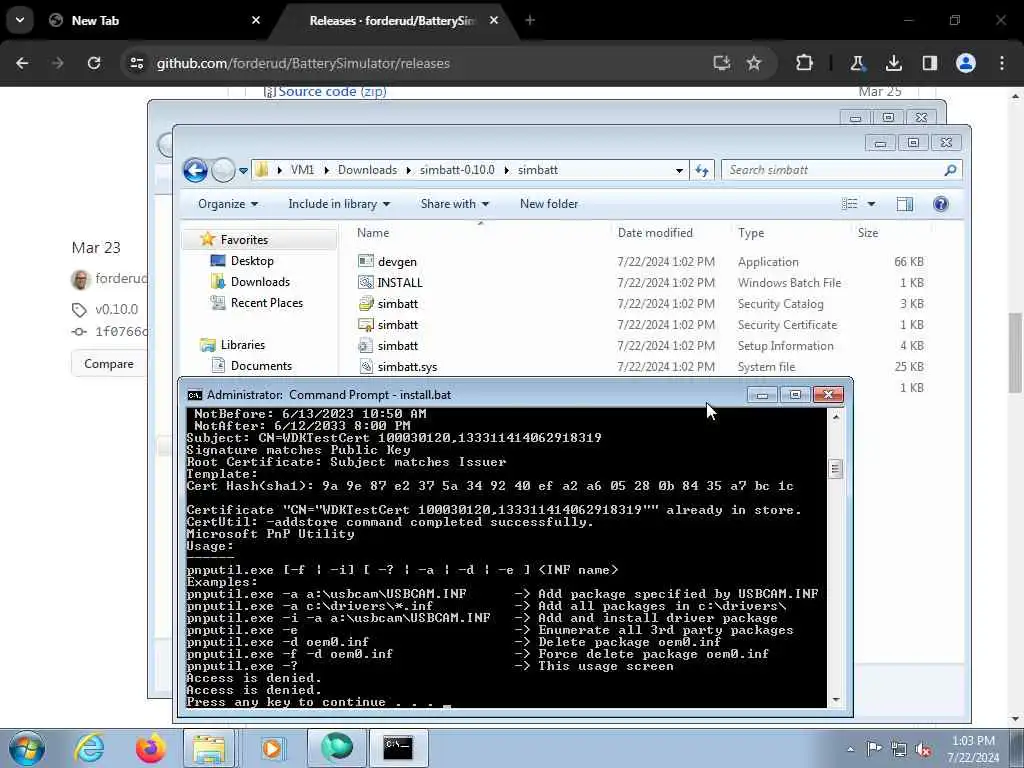
Task: Click New folder button
Action: point(549,204)
